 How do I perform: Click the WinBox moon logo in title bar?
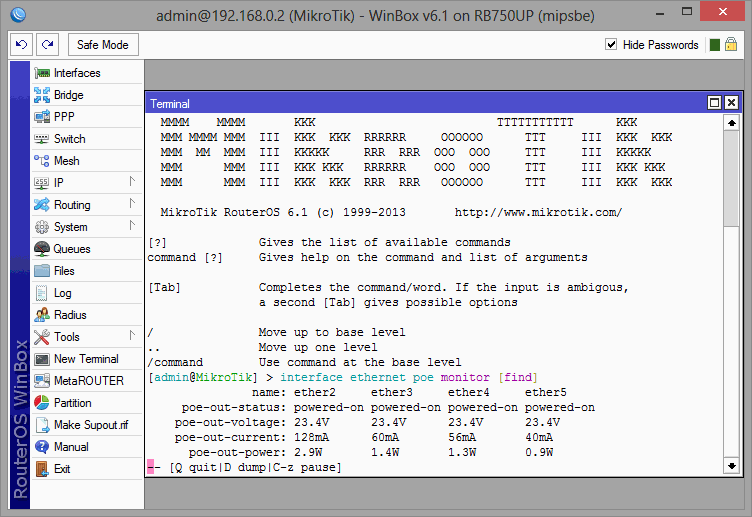click(18, 15)
